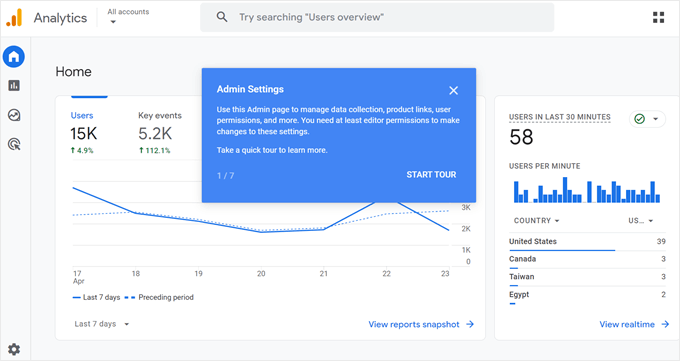The image size is (680, 361).
Task: Click the 4.9% users change indicator
Action: click(x=82, y=151)
